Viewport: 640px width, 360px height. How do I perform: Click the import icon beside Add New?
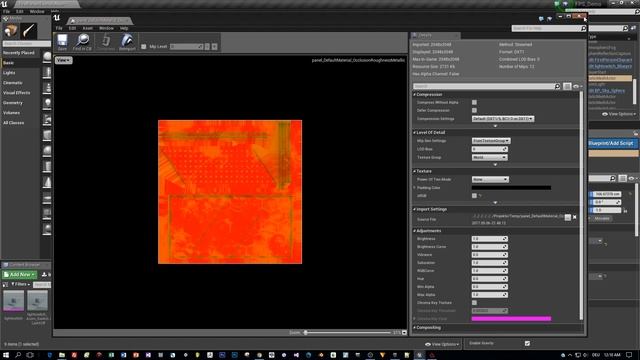pyautogui.click(x=44, y=275)
